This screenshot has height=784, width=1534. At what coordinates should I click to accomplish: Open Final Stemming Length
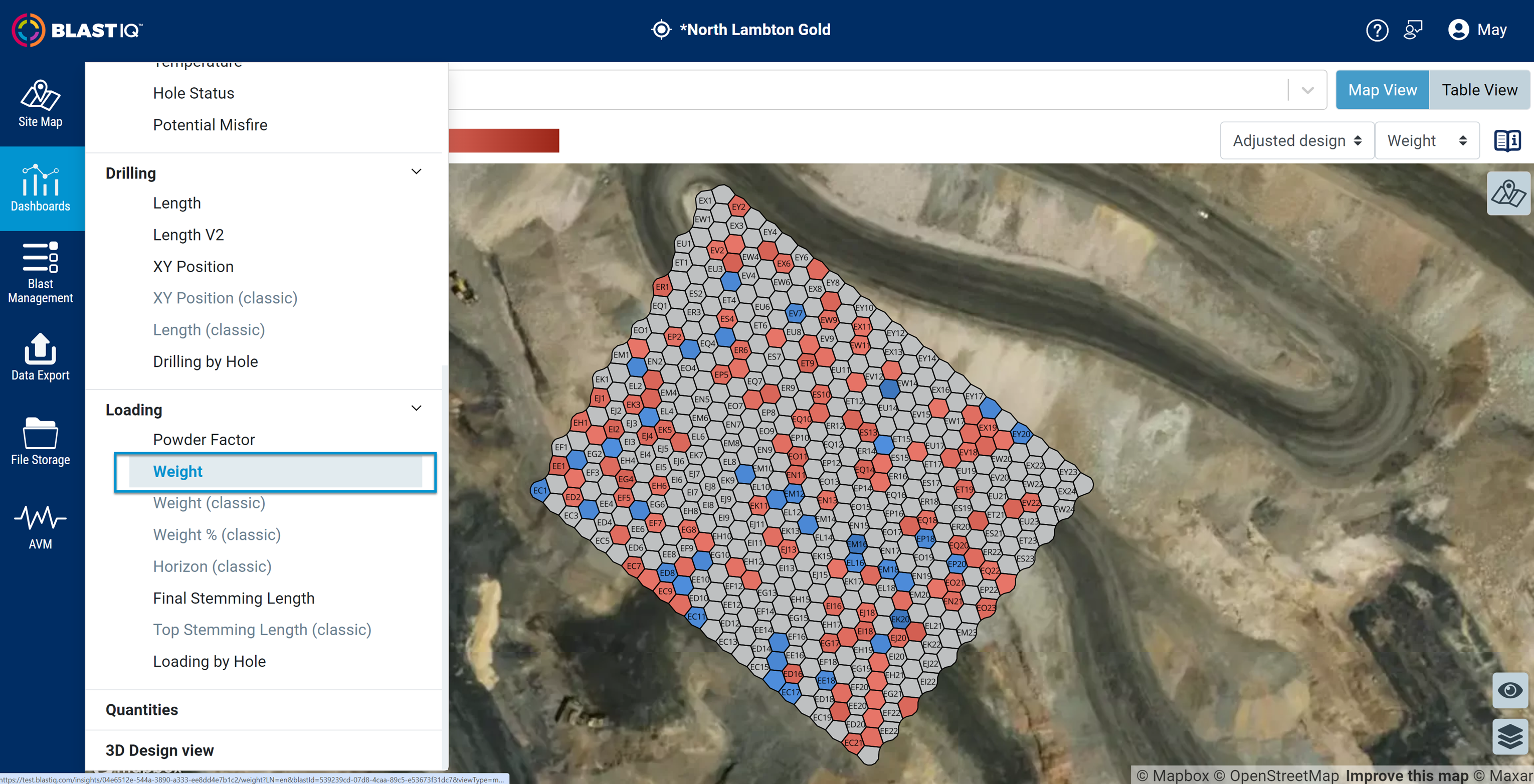pos(234,598)
